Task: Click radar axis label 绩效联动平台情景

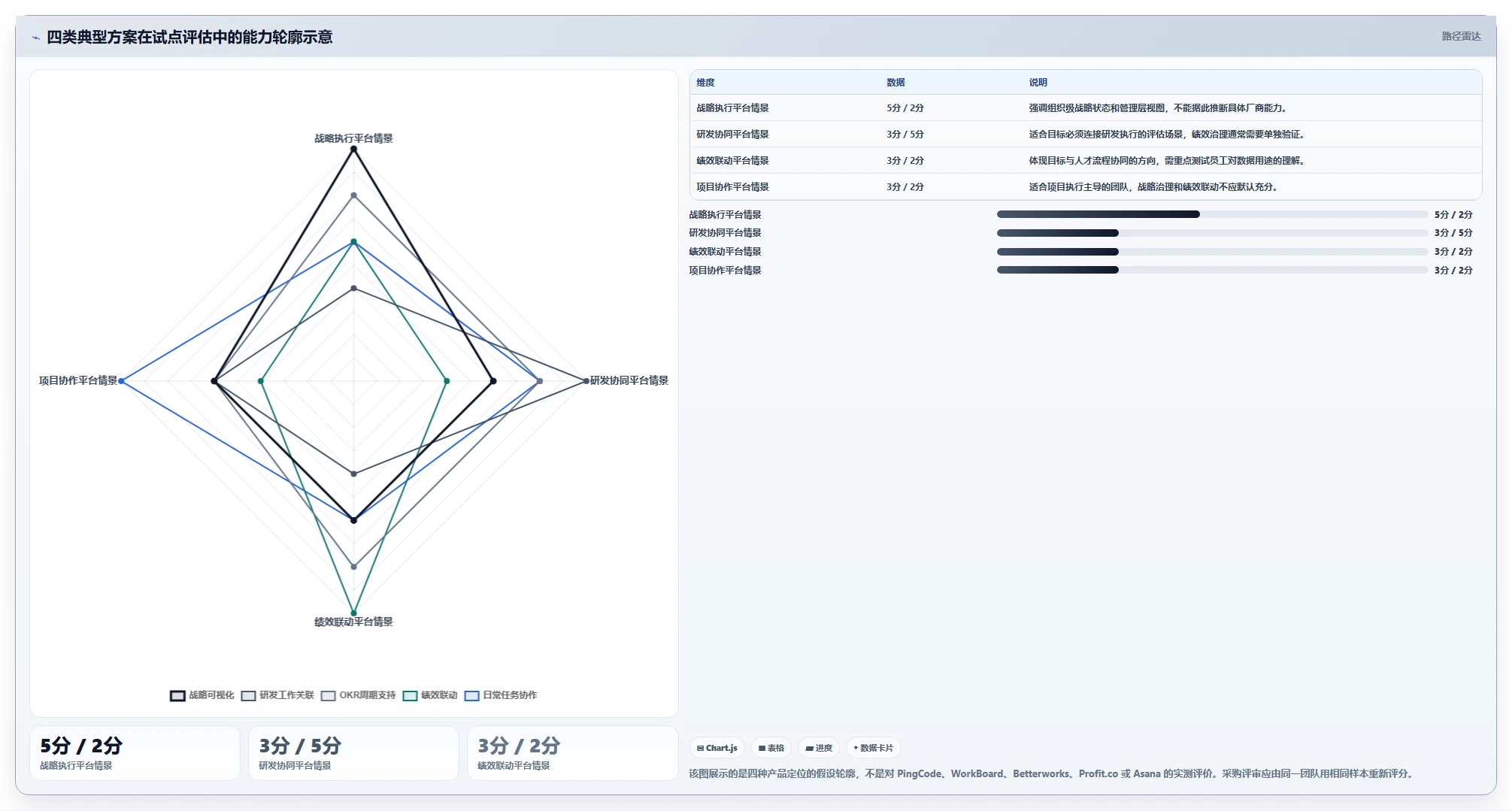Action: pos(353,622)
